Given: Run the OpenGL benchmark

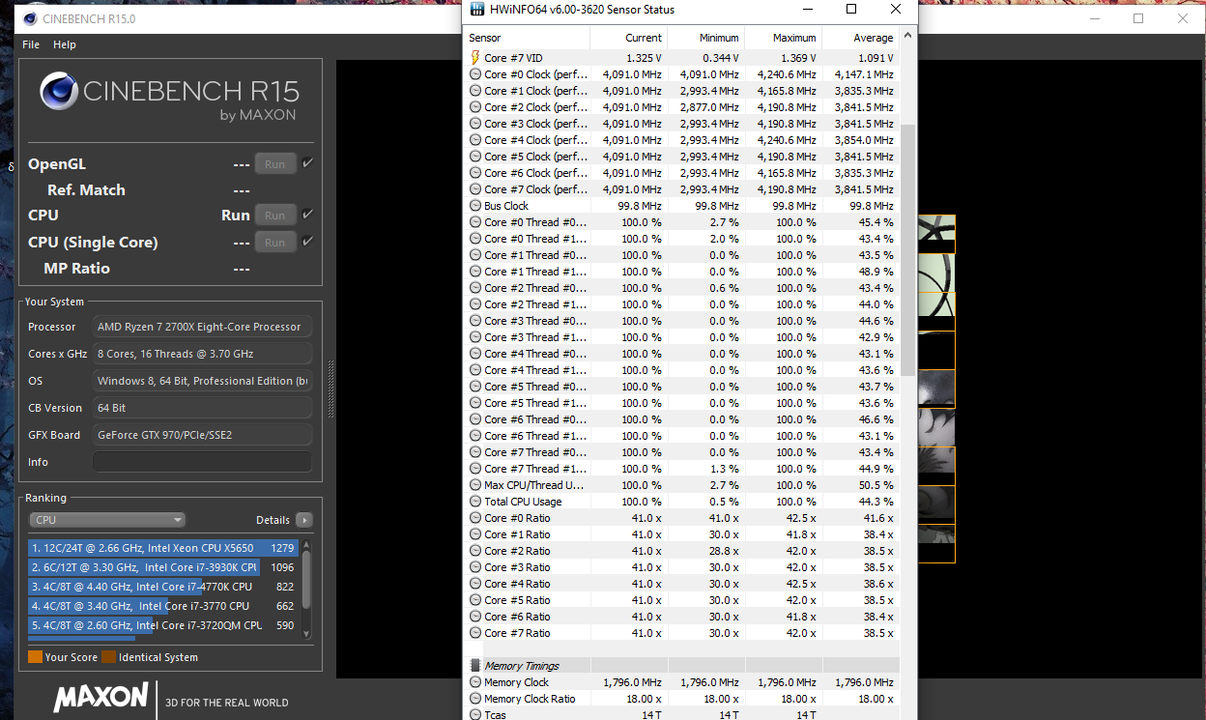Looking at the screenshot, I should coord(275,164).
